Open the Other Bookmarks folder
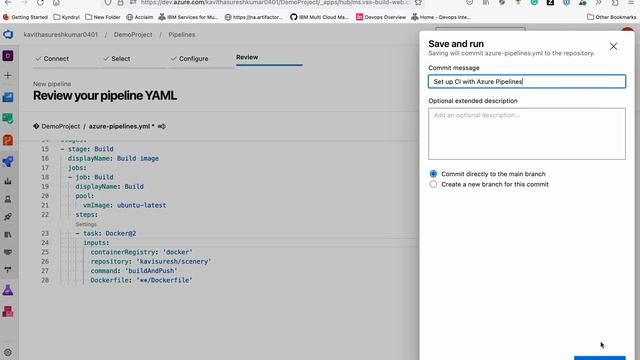 (611, 17)
